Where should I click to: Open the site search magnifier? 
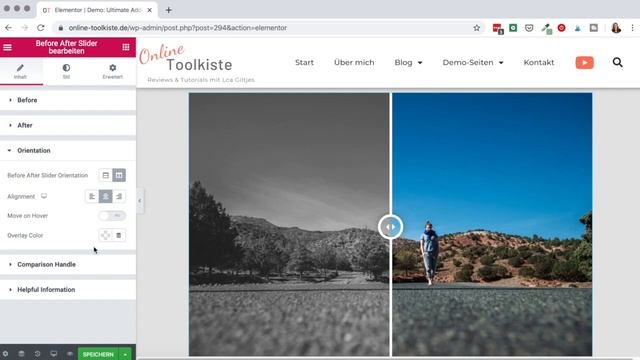point(618,62)
